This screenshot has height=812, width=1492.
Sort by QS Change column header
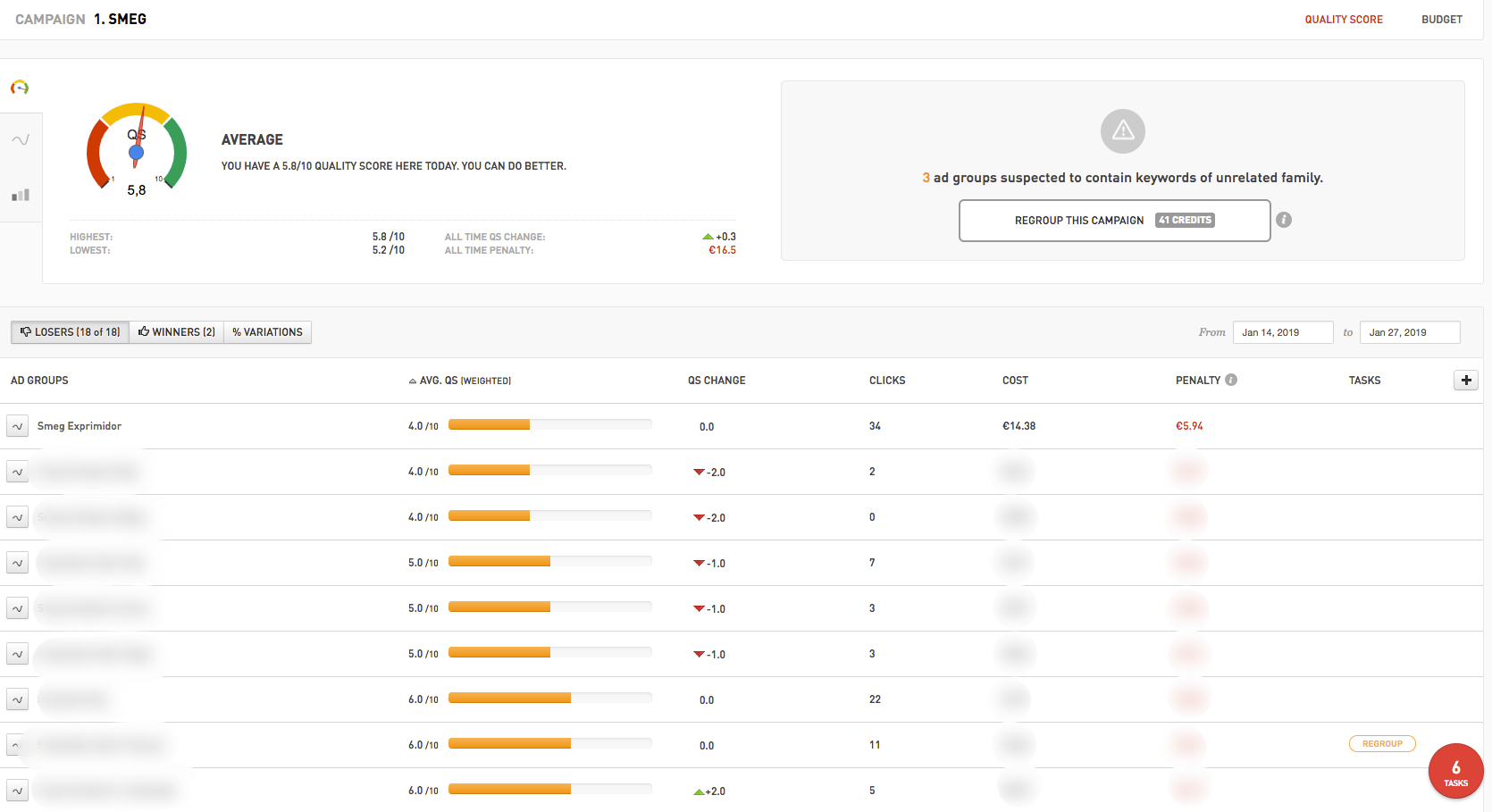tap(717, 381)
